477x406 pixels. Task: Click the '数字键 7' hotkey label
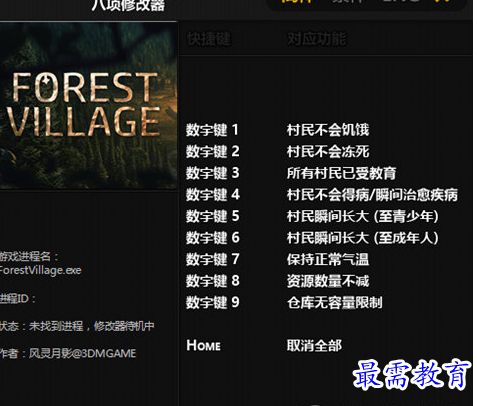coord(212,259)
